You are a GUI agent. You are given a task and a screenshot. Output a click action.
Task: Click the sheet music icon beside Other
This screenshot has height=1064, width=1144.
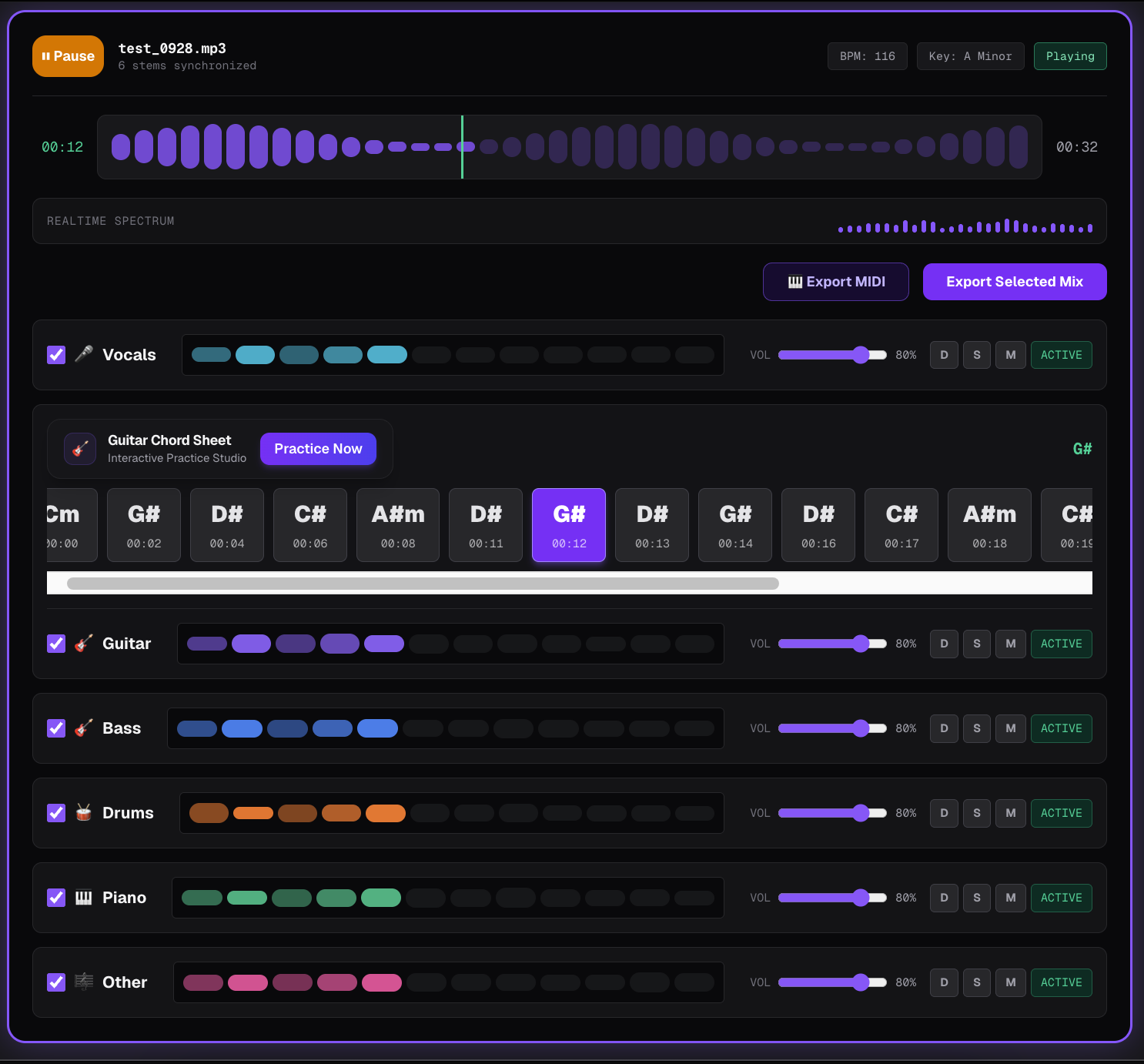pyautogui.click(x=84, y=982)
